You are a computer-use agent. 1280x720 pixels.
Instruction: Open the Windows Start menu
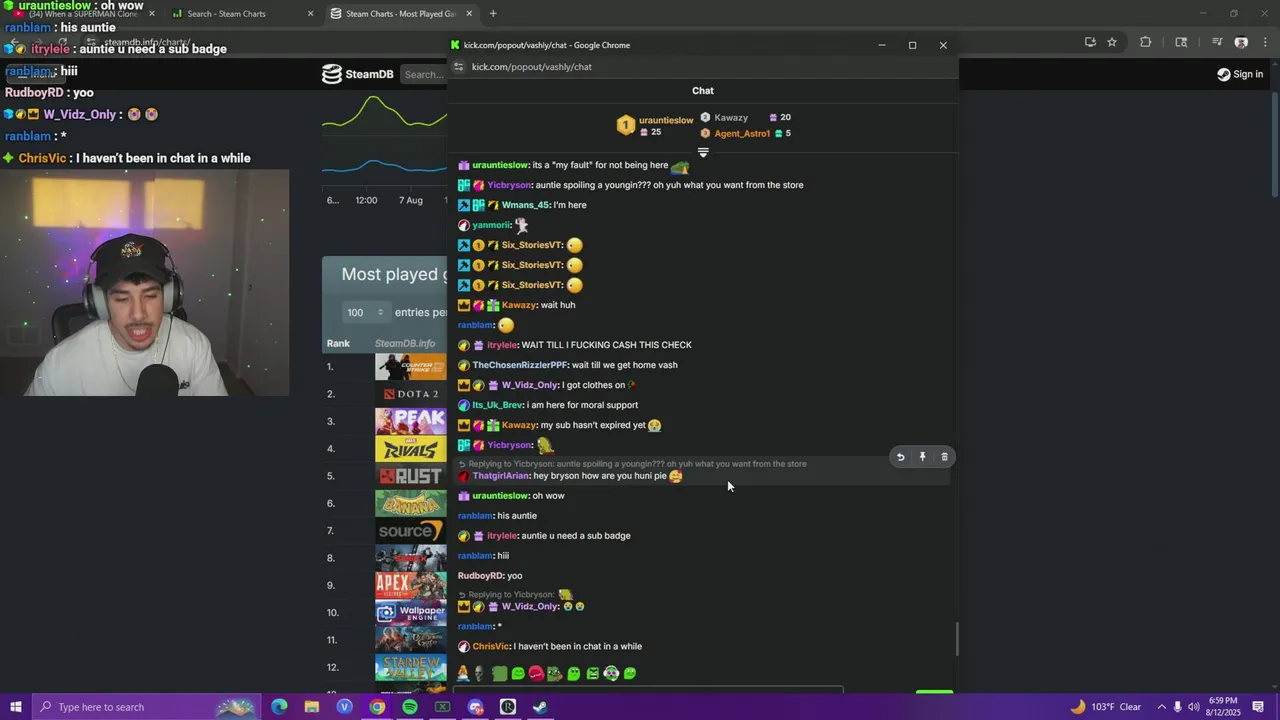(x=15, y=707)
